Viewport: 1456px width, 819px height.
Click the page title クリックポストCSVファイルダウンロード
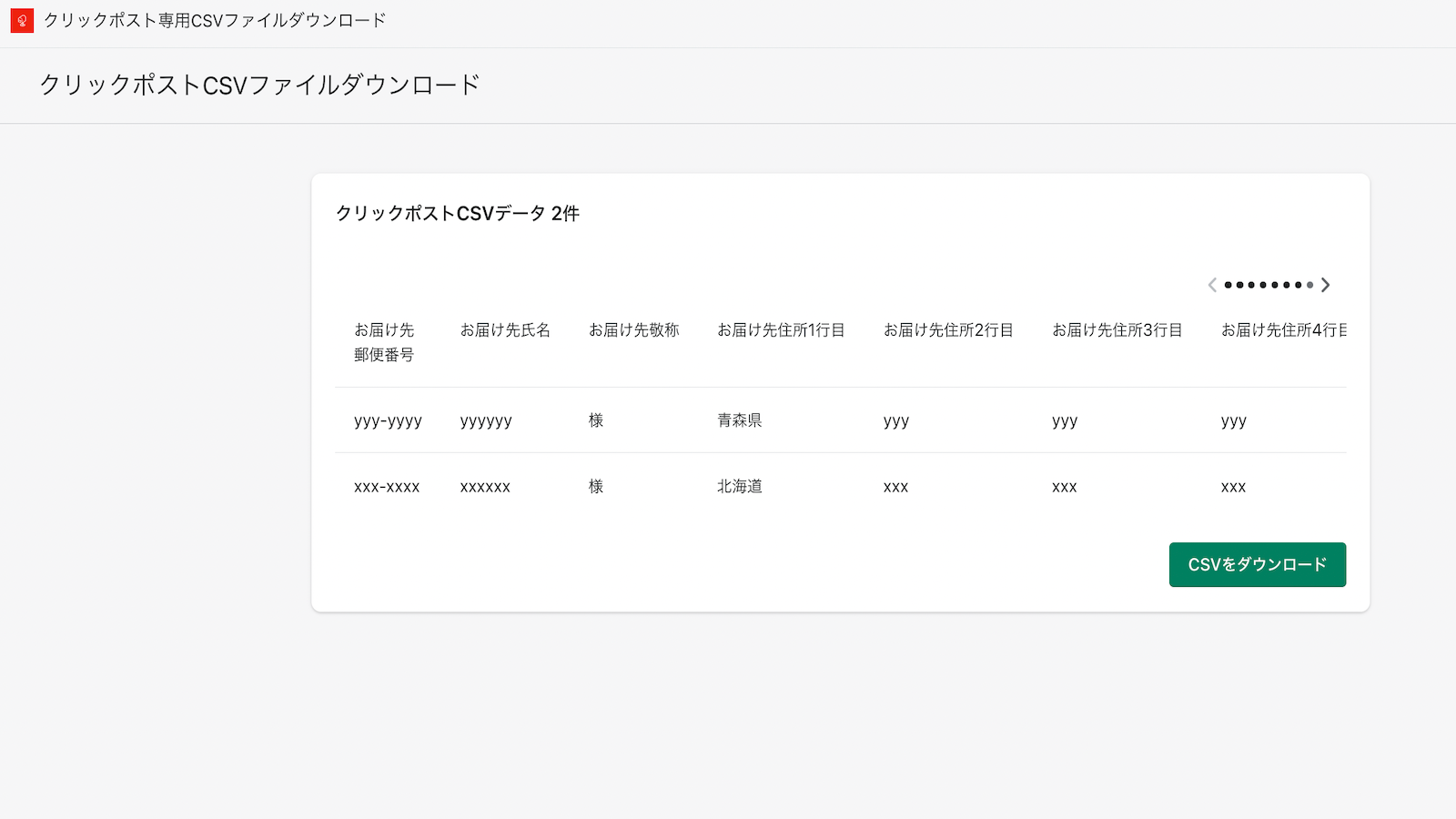(x=258, y=86)
